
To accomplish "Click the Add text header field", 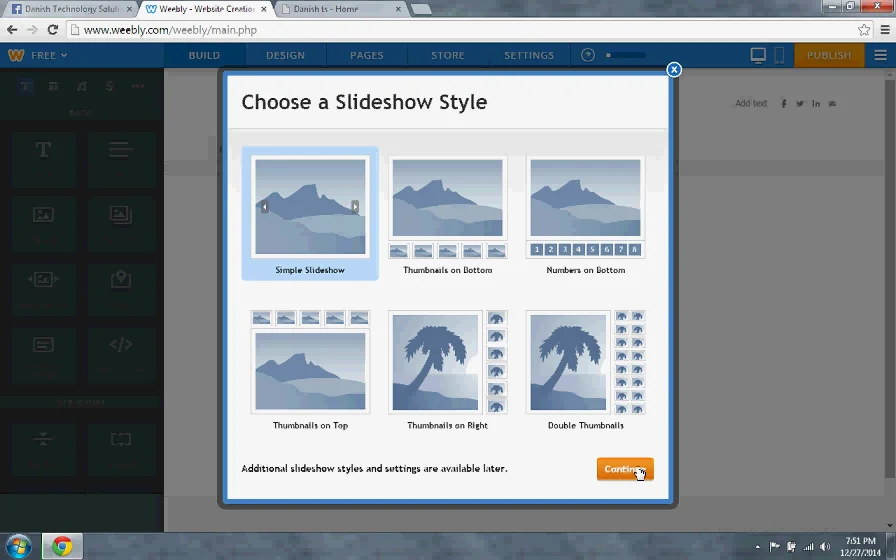I will coord(751,103).
